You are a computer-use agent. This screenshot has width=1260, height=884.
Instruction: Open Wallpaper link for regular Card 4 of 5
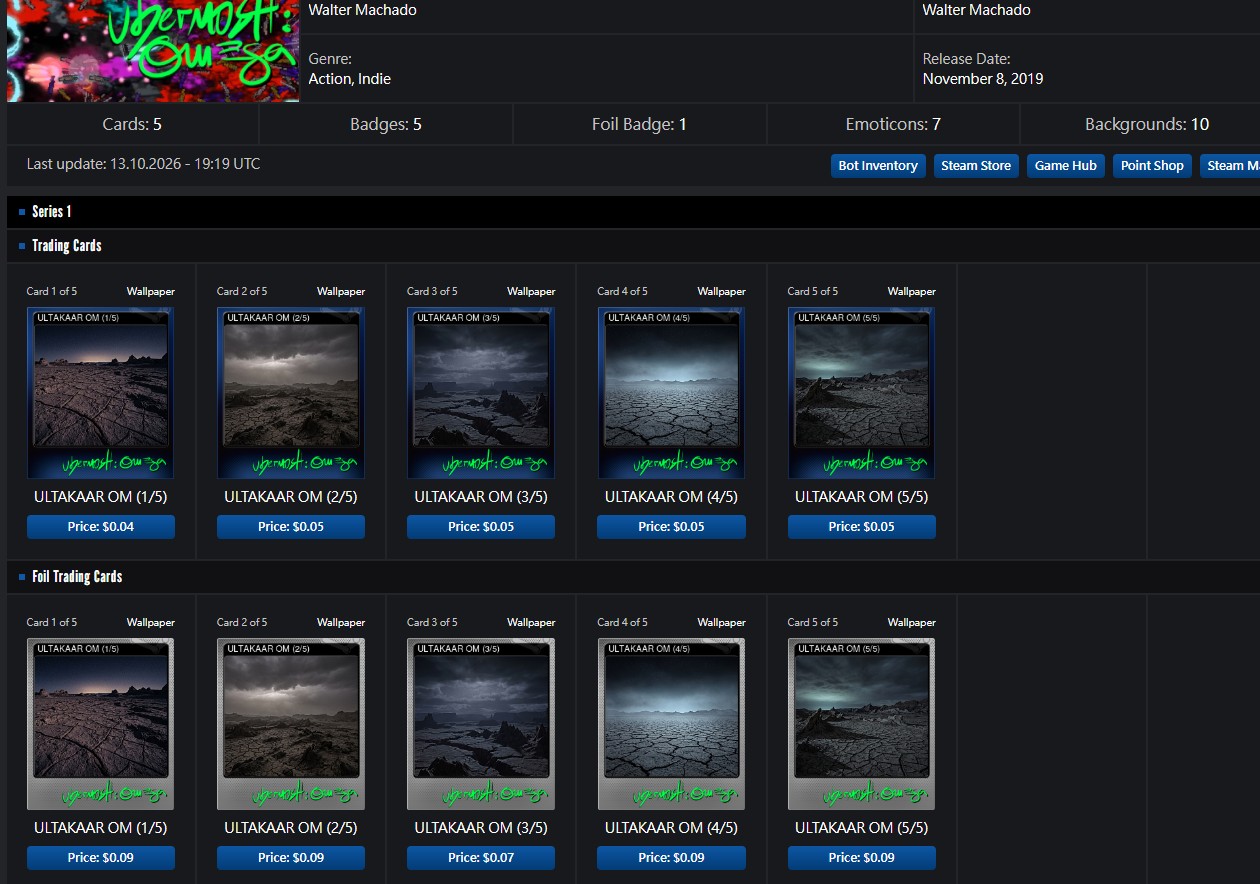722,292
